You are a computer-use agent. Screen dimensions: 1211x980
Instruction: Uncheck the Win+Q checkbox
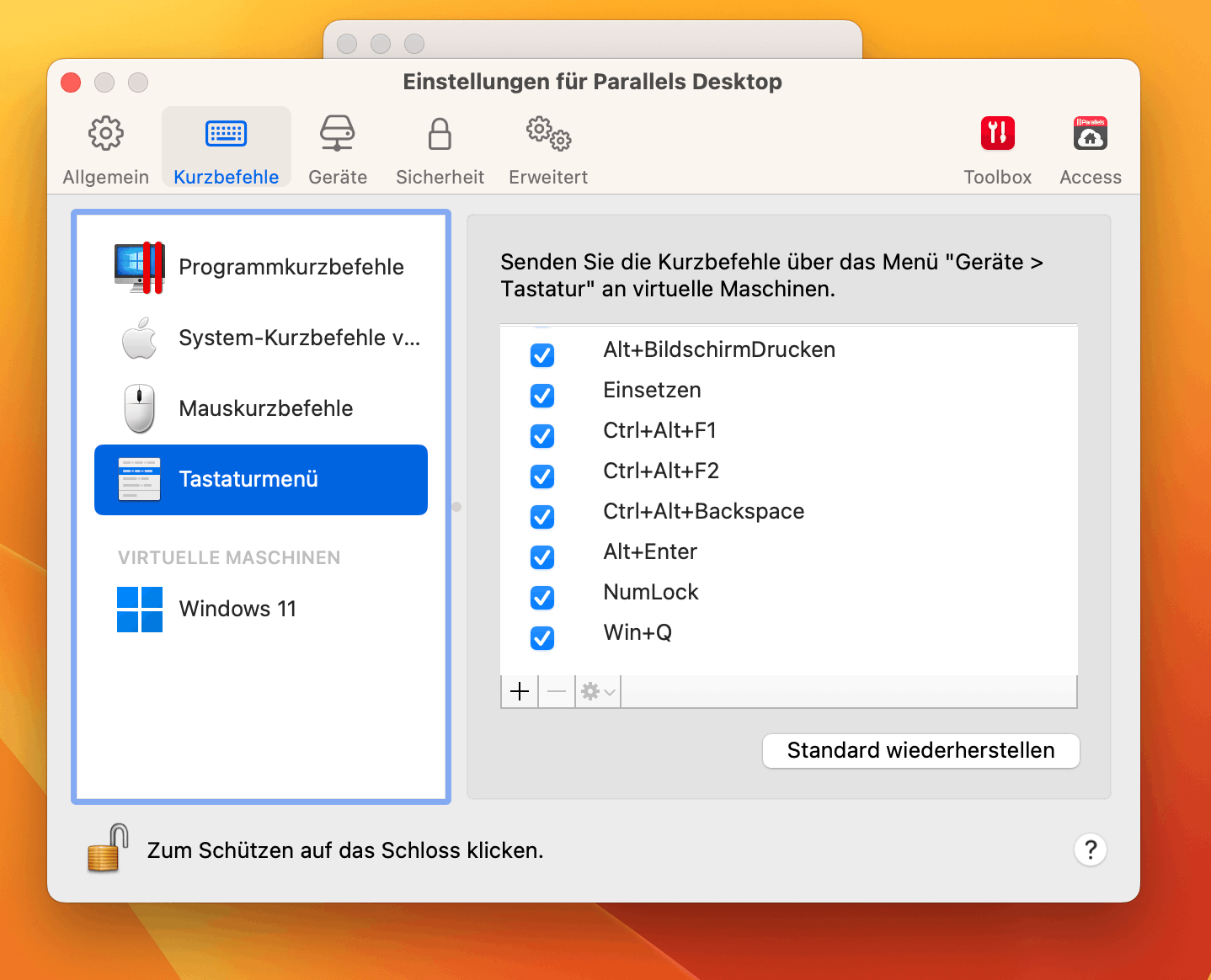(542, 638)
